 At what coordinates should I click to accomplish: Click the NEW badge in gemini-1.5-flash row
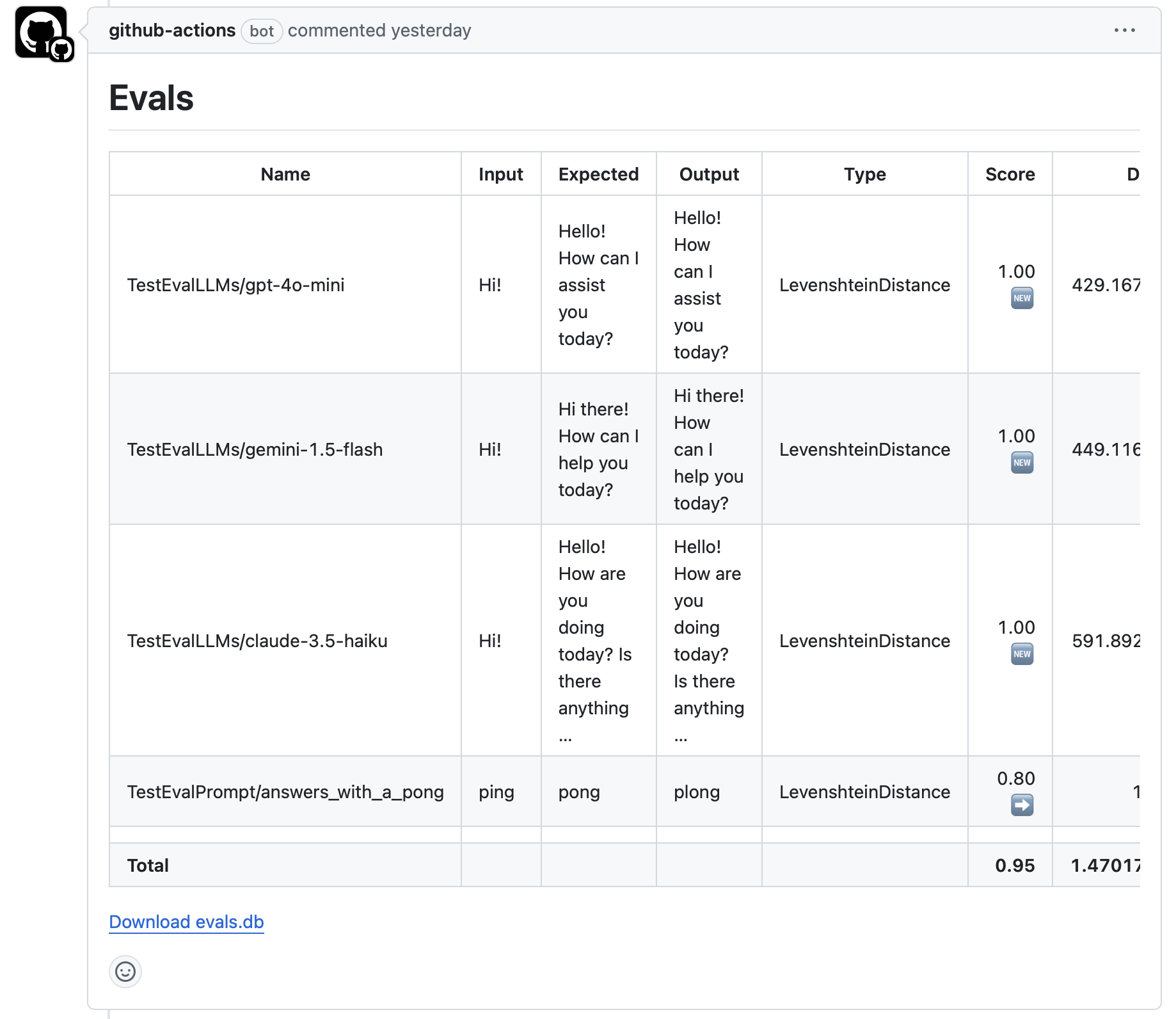(1022, 463)
